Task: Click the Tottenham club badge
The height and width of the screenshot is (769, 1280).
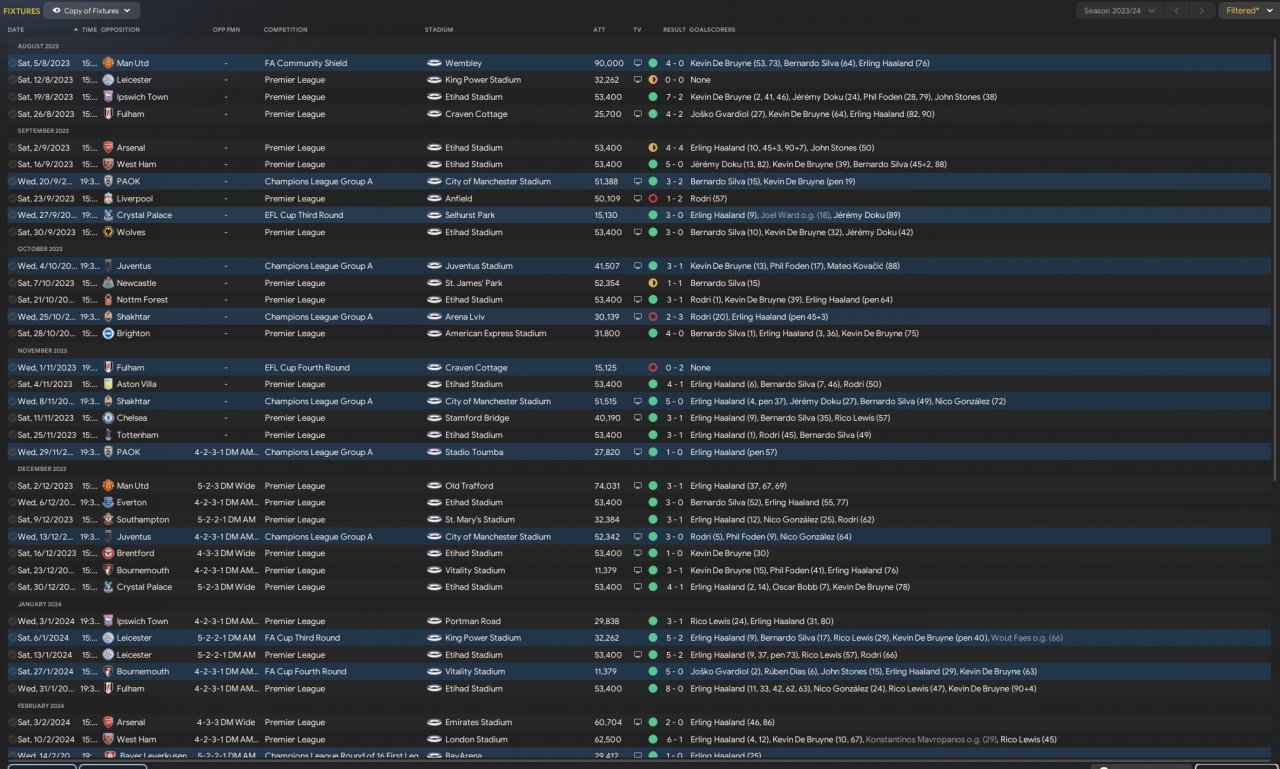Action: pos(108,435)
